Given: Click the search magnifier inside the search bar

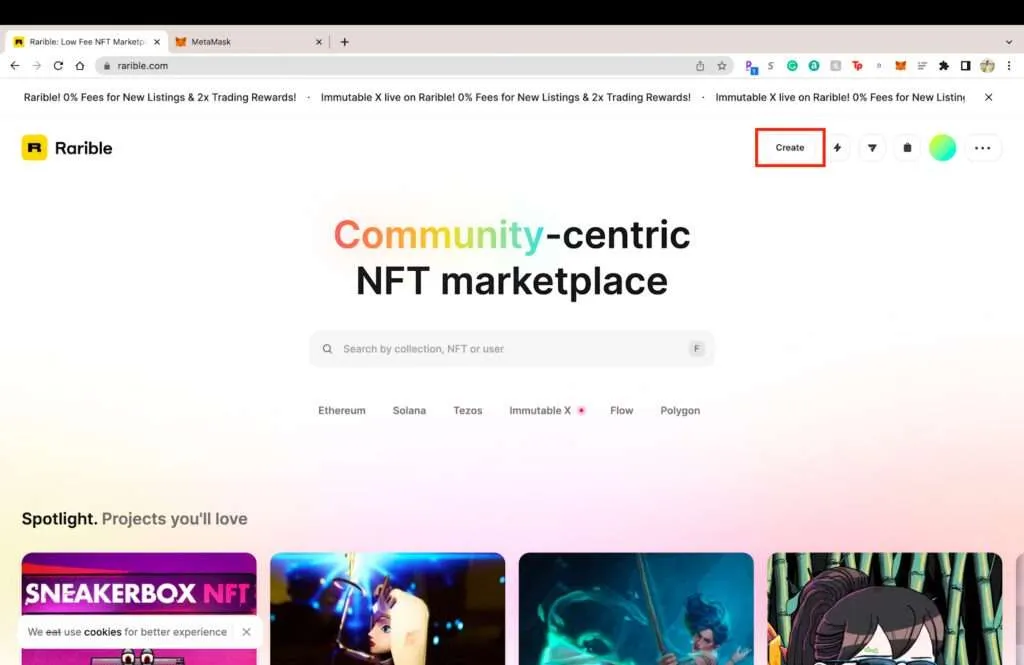Looking at the screenshot, I should pos(328,348).
